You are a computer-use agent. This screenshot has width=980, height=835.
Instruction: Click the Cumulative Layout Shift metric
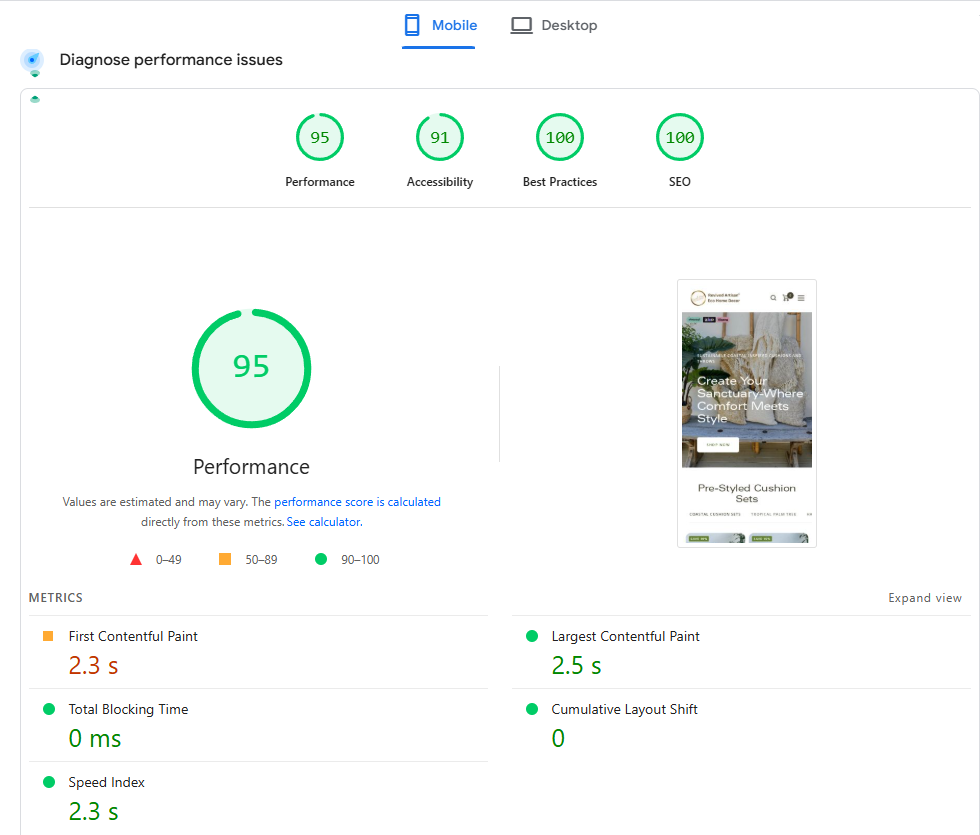tap(624, 709)
